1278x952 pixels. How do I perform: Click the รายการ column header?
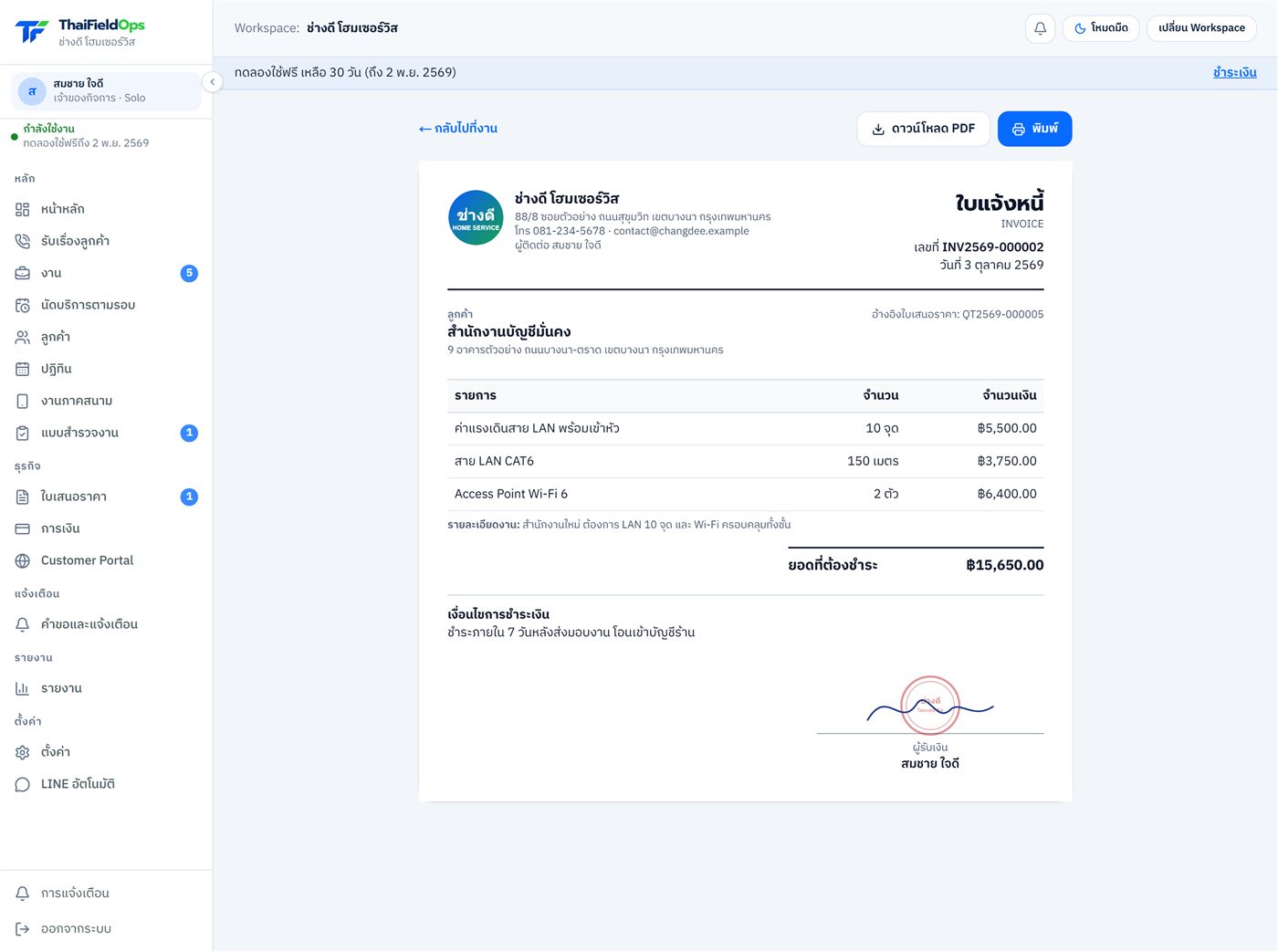(x=476, y=395)
